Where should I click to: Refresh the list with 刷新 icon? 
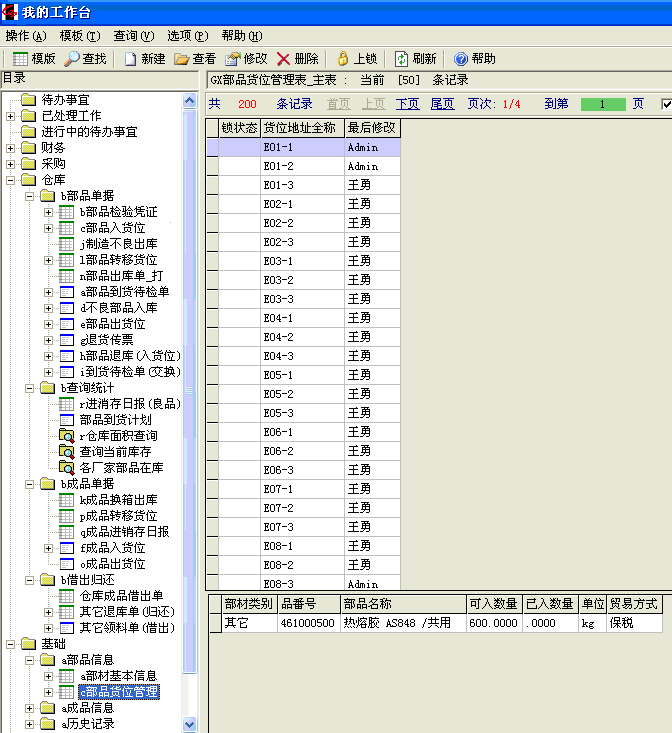point(401,59)
